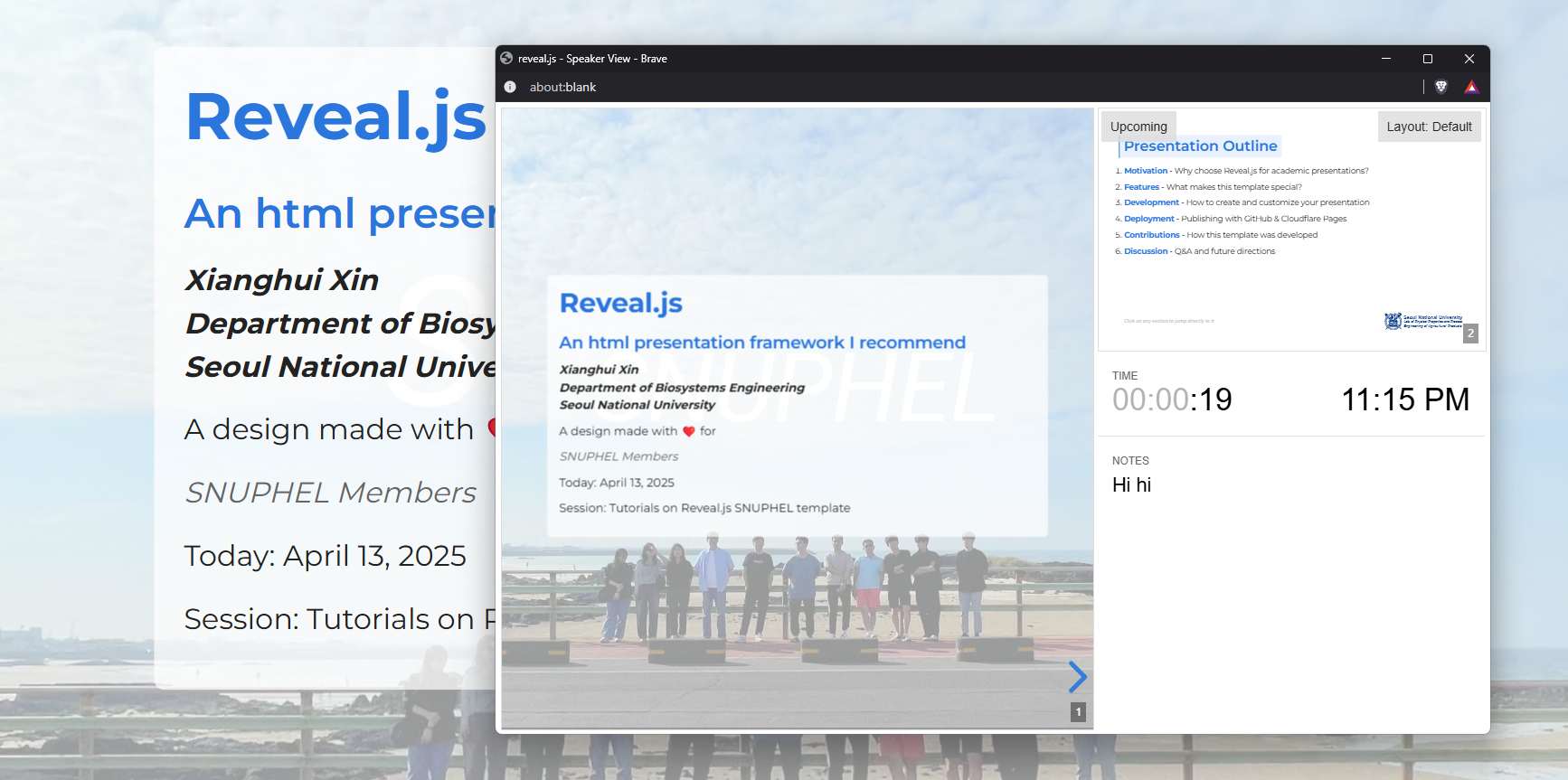1568x780 pixels.
Task: Click the Reveal.js title in the current slide preview
Action: point(620,303)
